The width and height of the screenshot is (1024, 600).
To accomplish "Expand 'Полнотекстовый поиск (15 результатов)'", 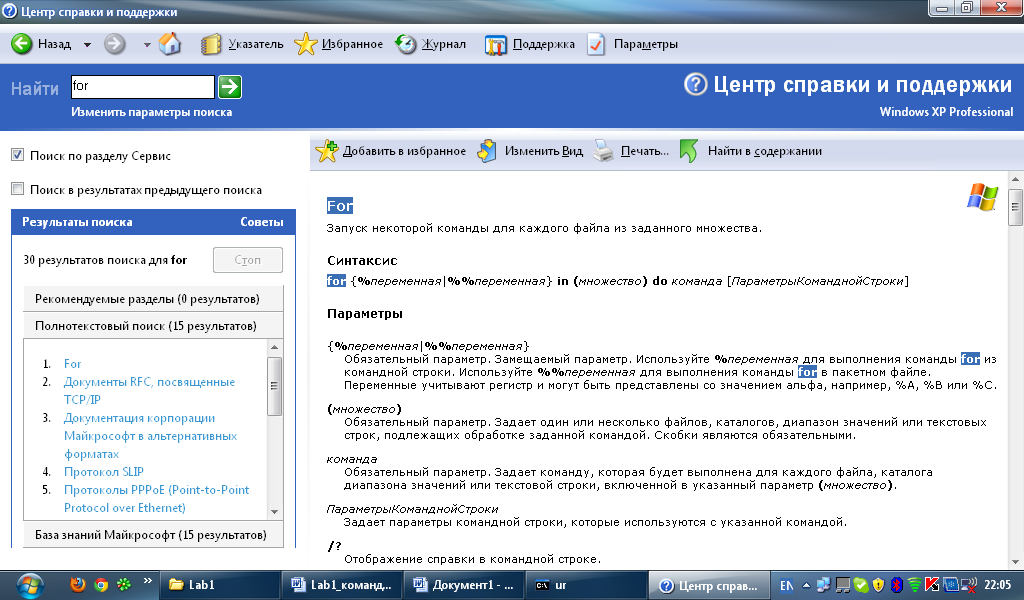I will [x=153, y=326].
